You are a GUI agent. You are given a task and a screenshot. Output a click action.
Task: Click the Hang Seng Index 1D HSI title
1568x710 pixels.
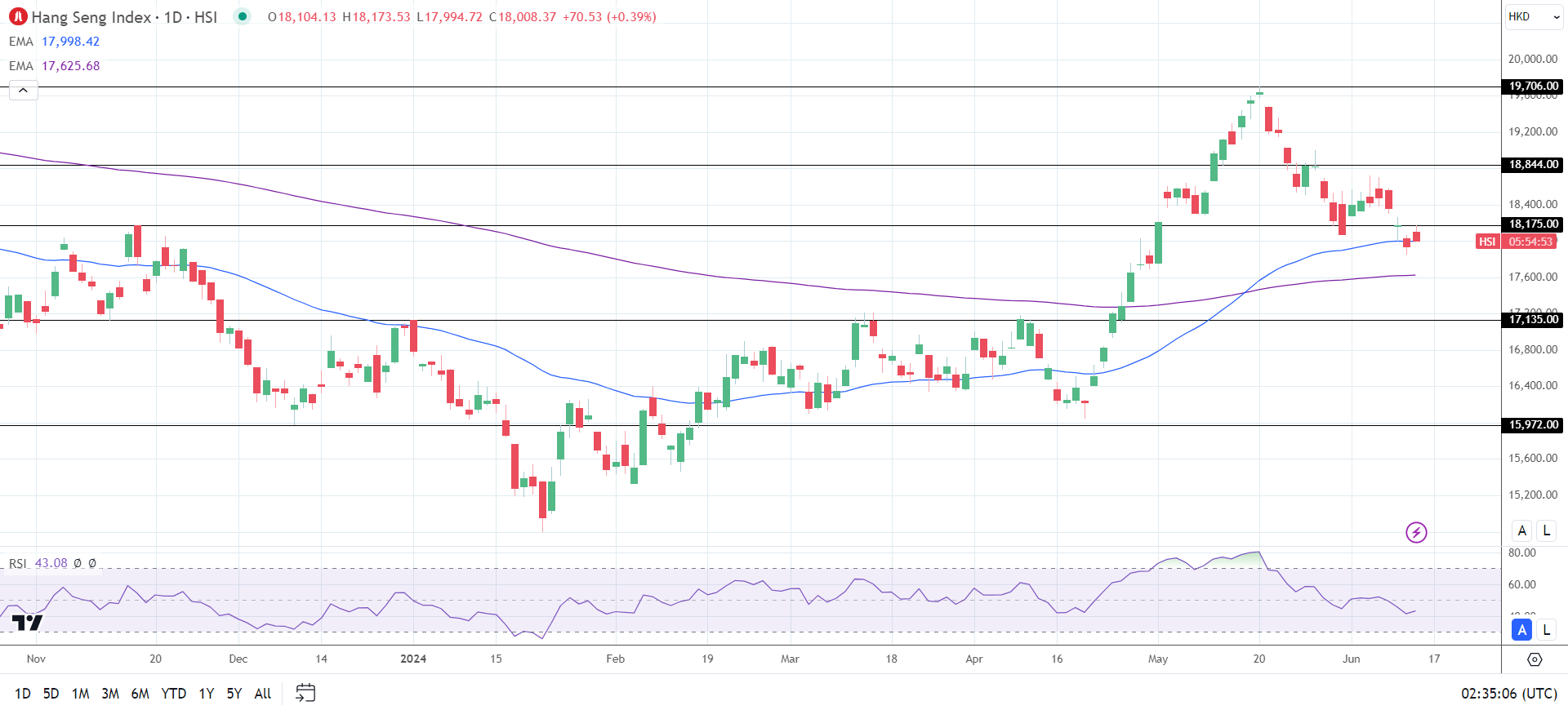pyautogui.click(x=124, y=16)
